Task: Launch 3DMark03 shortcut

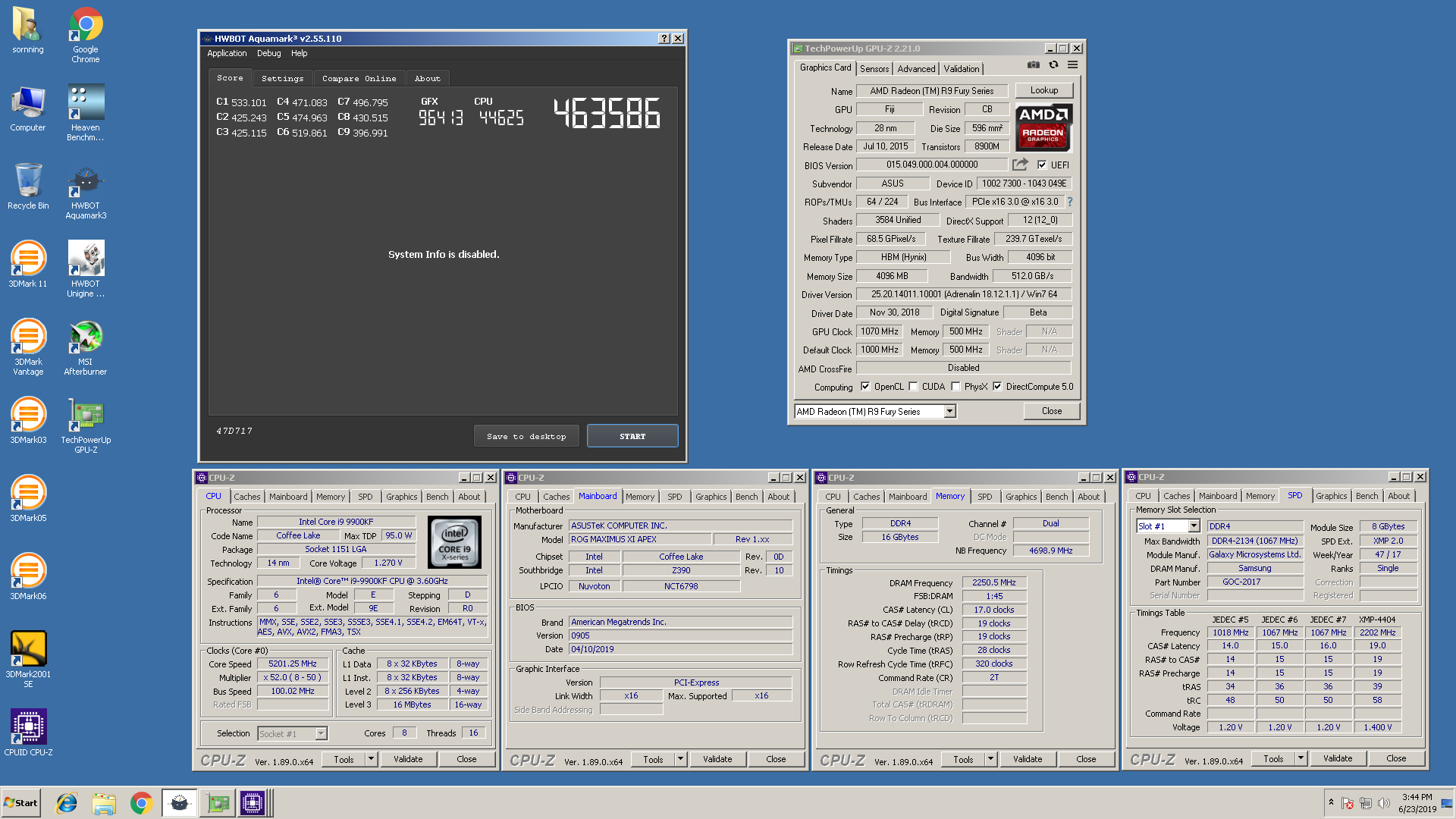Action: tap(27, 421)
